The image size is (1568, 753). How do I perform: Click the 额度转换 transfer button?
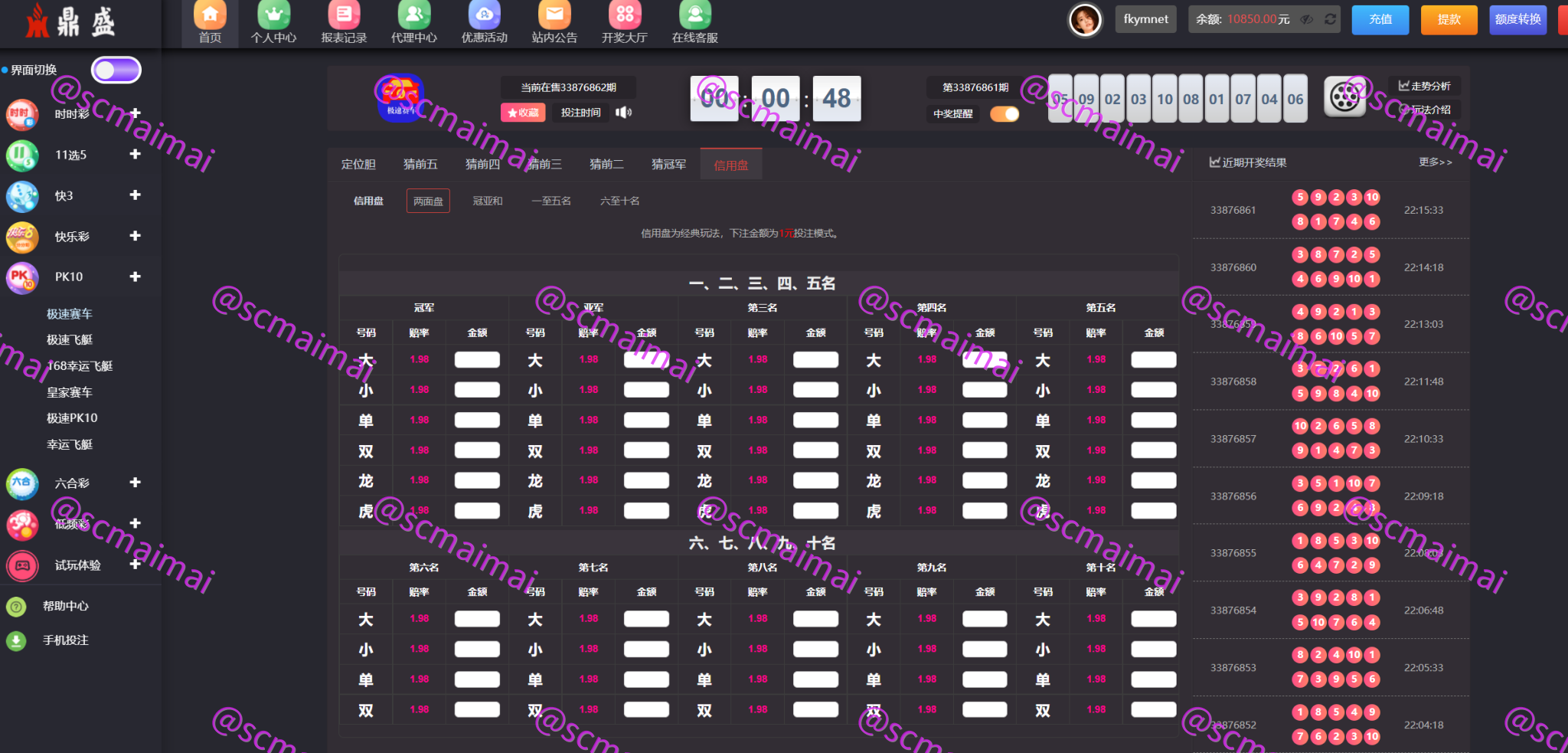[1518, 20]
